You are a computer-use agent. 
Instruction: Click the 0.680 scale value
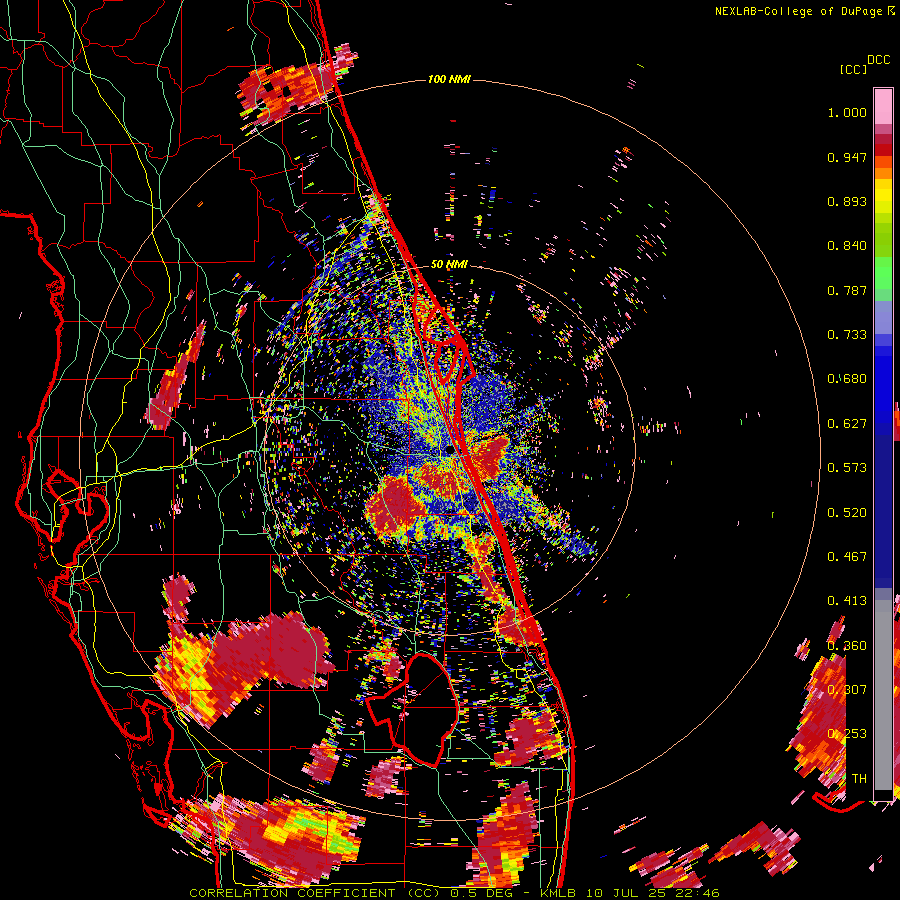[847, 379]
